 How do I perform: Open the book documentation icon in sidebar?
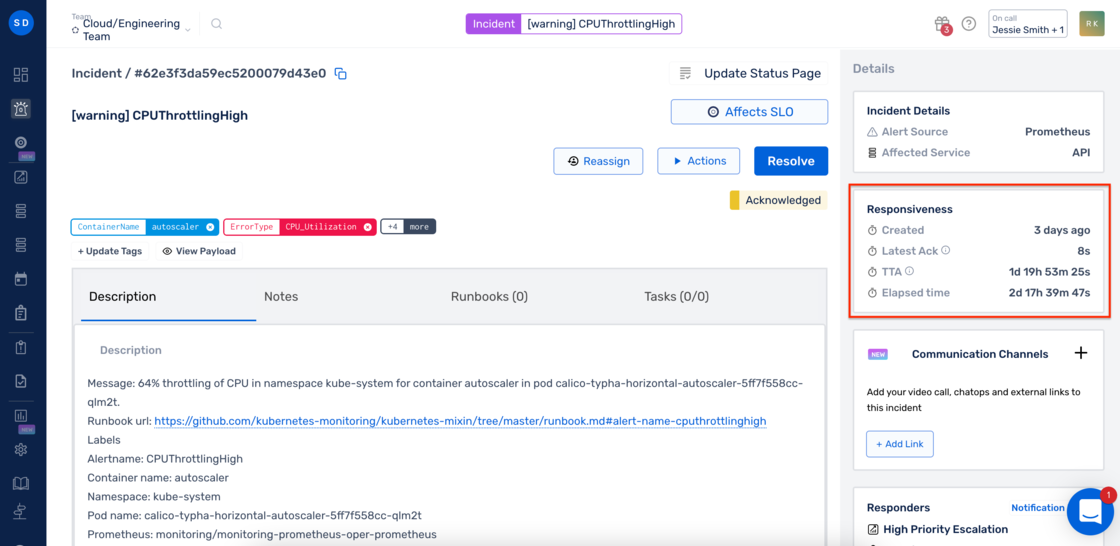[x=21, y=484]
